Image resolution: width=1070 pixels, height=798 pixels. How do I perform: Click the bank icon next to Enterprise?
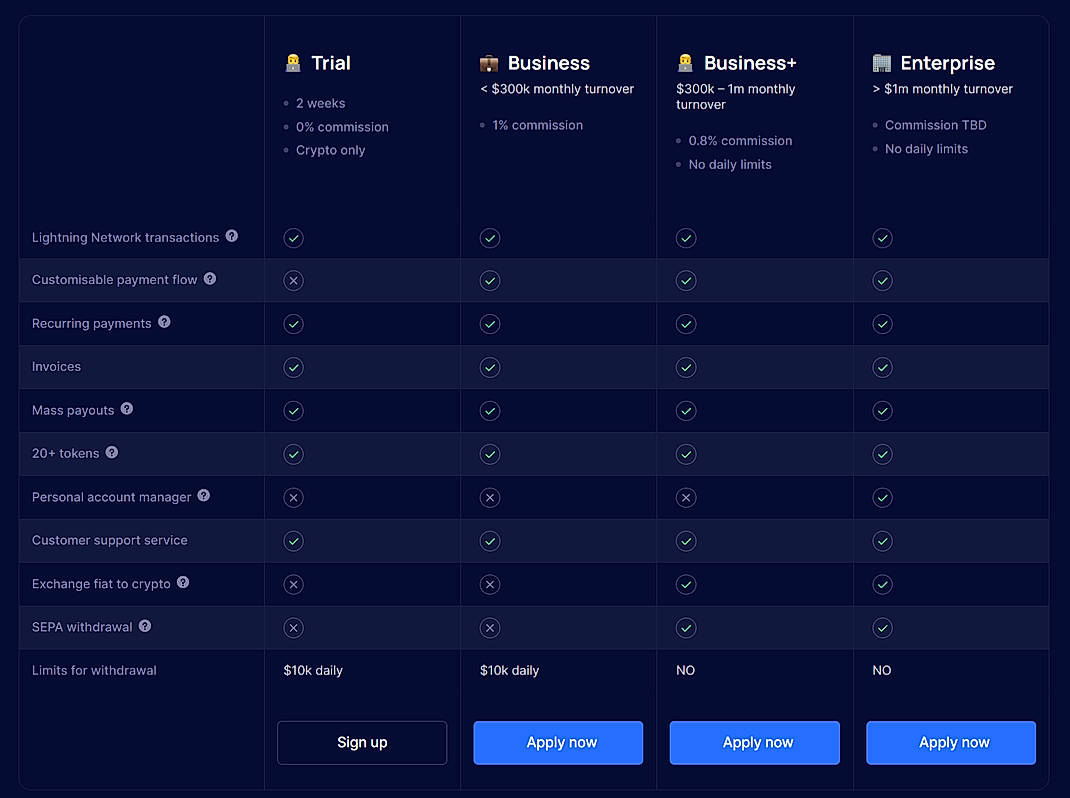coord(880,62)
